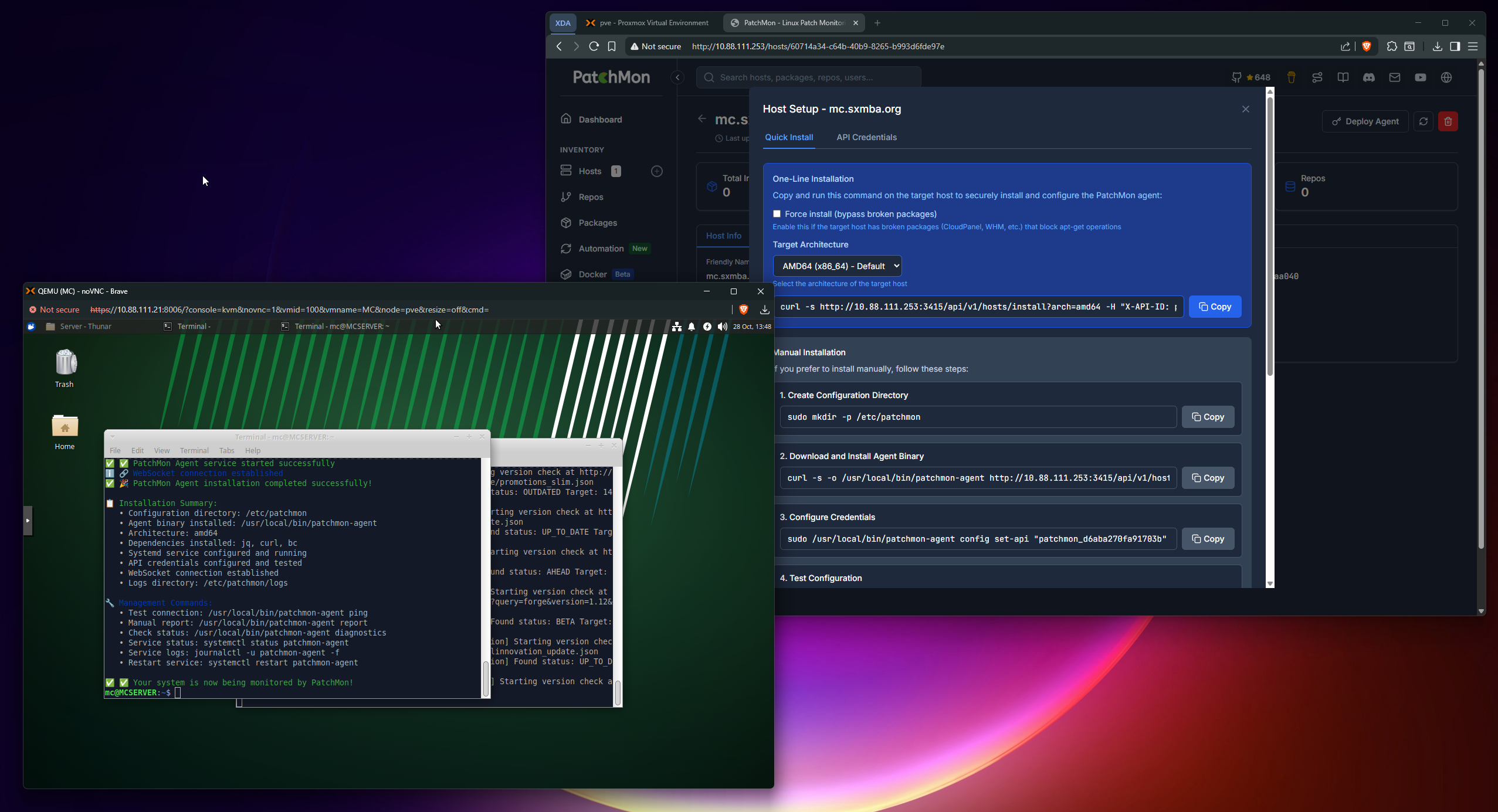The height and width of the screenshot is (812, 1498).
Task: Open the Home folder desktop icon in VM
Action: [65, 432]
